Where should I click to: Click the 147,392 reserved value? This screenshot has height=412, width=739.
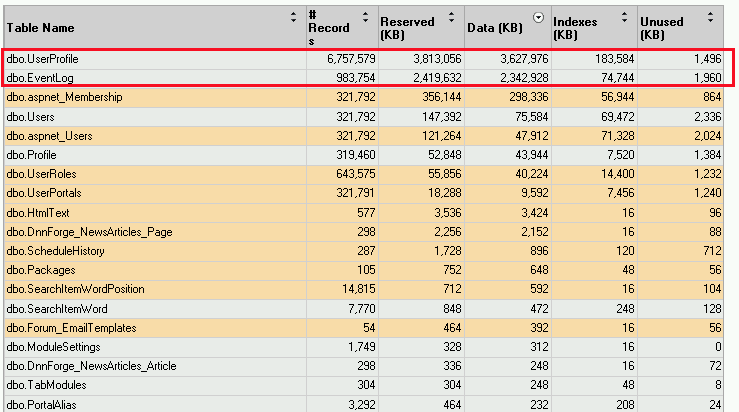[x=442, y=116]
